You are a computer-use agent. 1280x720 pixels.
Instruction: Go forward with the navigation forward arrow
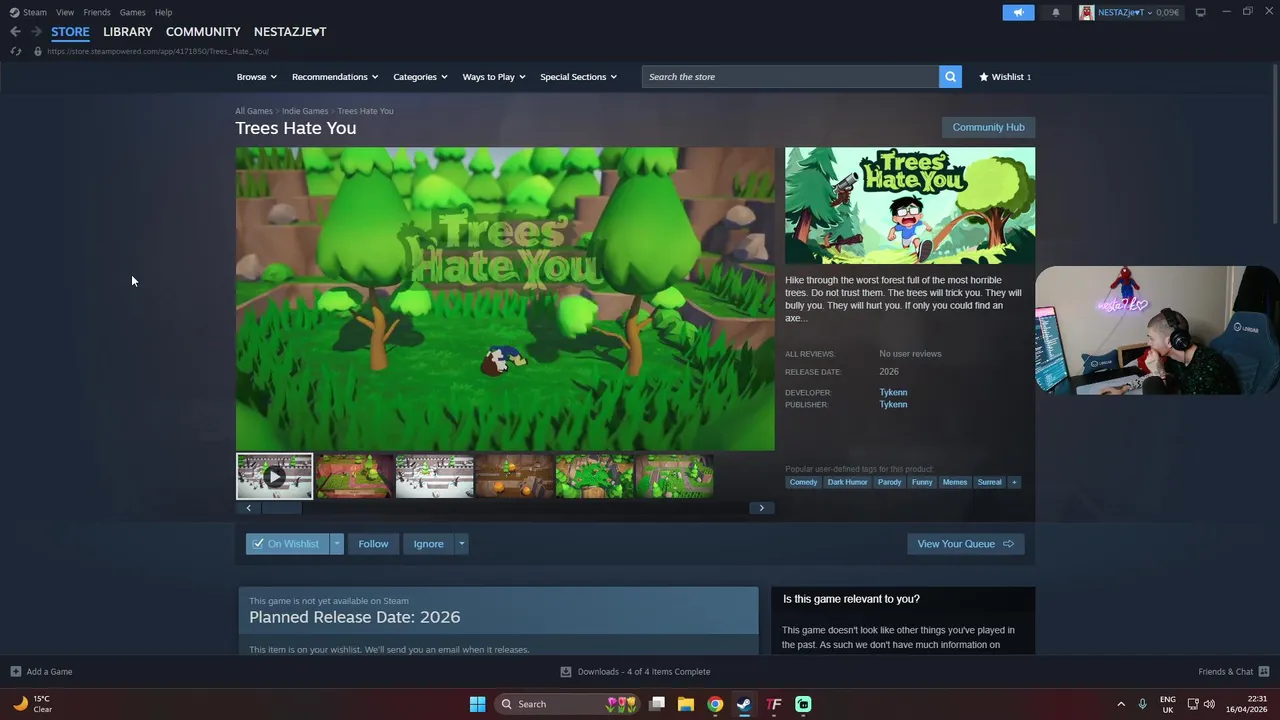pyautogui.click(x=36, y=32)
